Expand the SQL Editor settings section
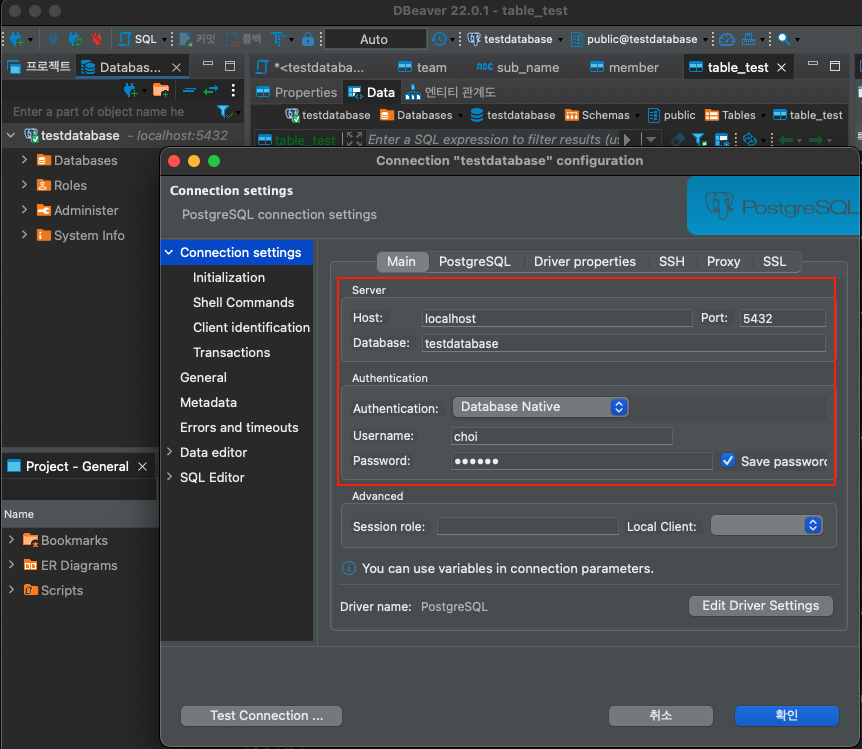 point(169,477)
